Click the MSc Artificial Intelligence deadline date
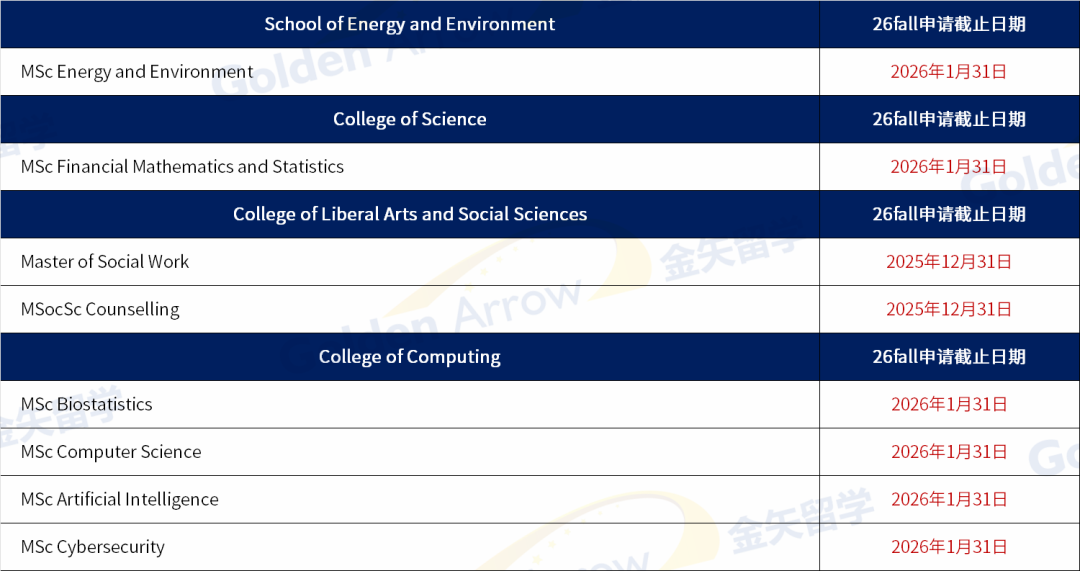Viewport: 1080px width, 571px height. point(948,499)
